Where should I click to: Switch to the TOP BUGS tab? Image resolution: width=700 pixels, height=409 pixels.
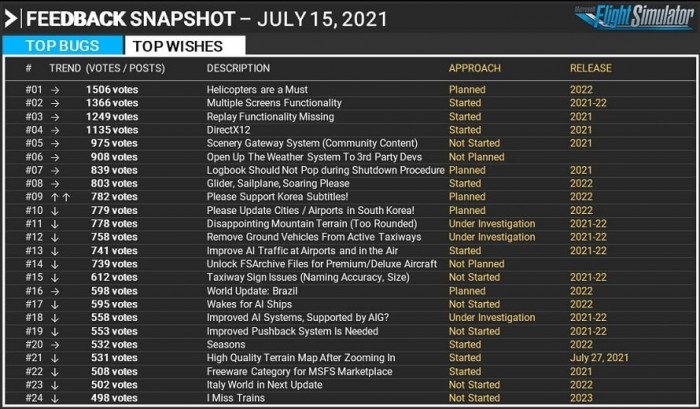[62, 44]
